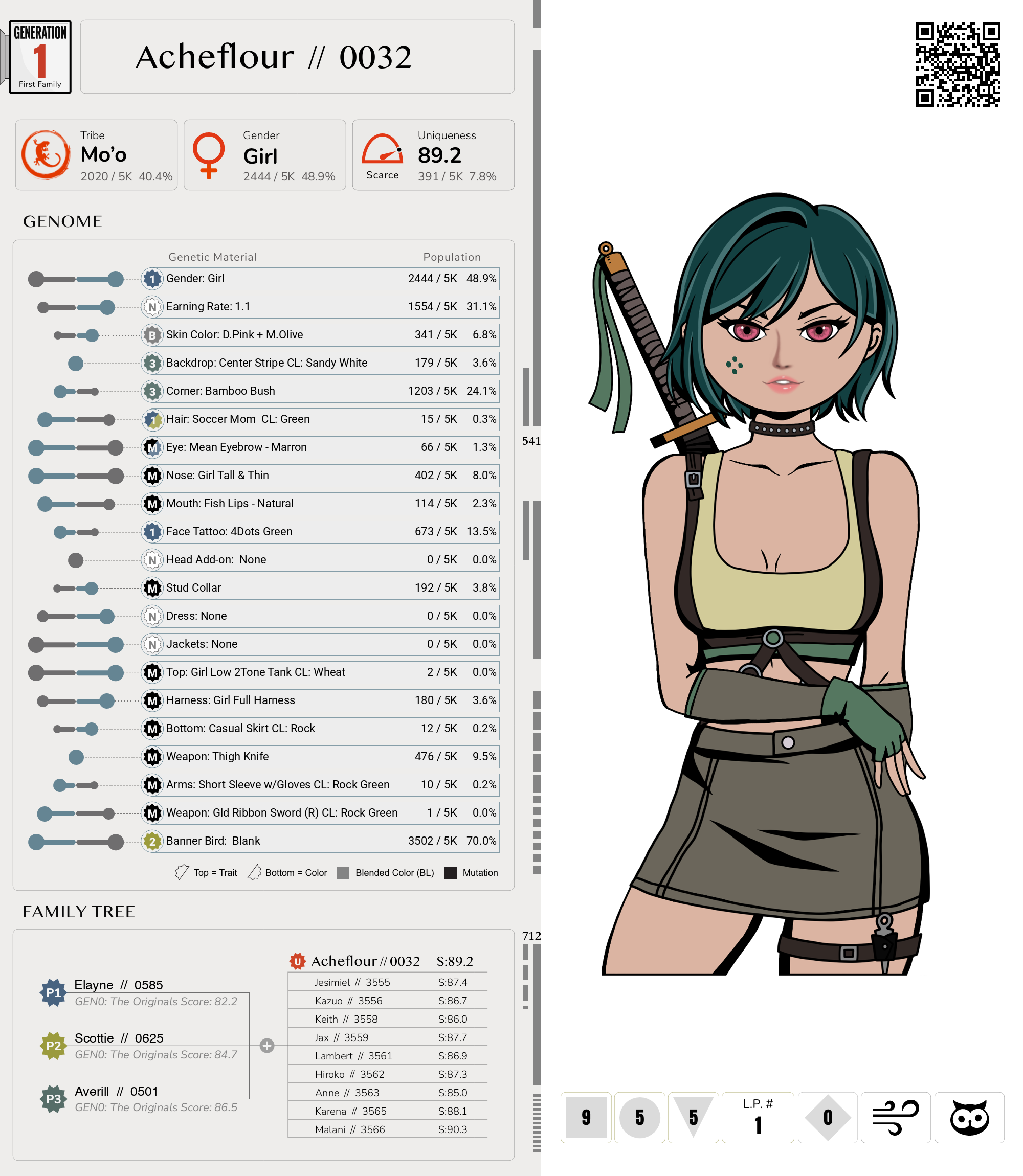The height and width of the screenshot is (1176, 1023).
Task: Click the U badge beside Acheflour // 0032
Action: click(x=297, y=961)
